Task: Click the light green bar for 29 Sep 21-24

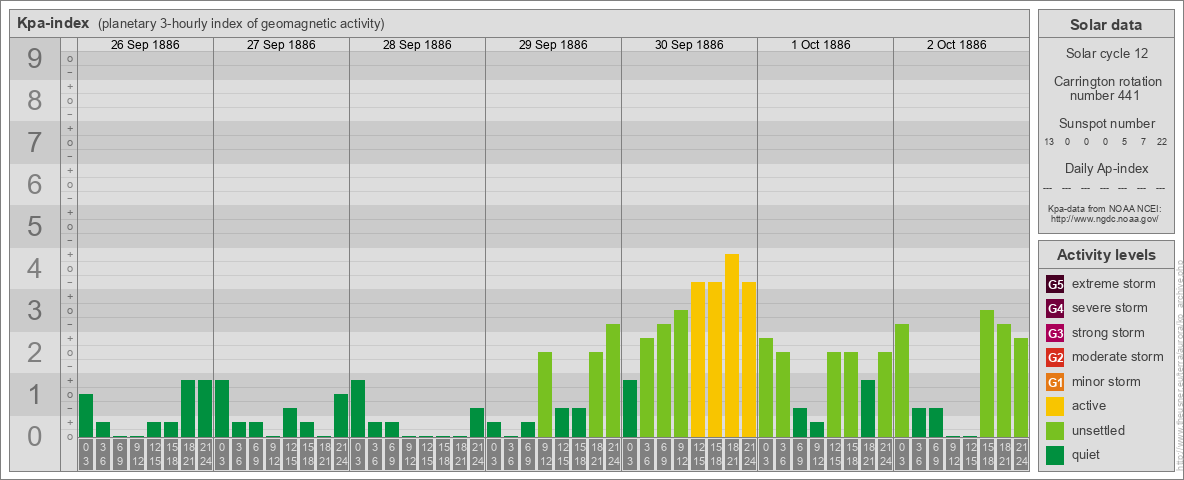Action: 612,381
